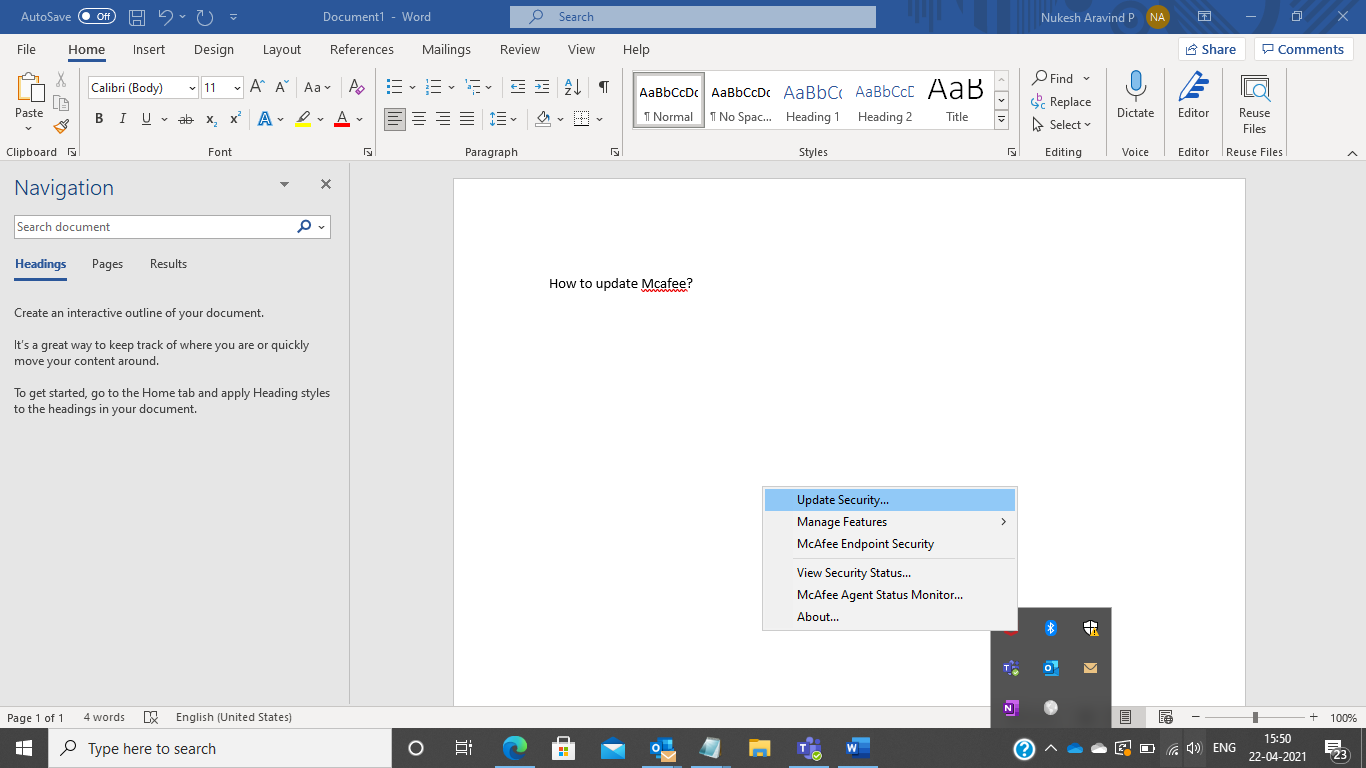Click the Search document field
Screen dimensions: 1366x768
click(x=154, y=227)
